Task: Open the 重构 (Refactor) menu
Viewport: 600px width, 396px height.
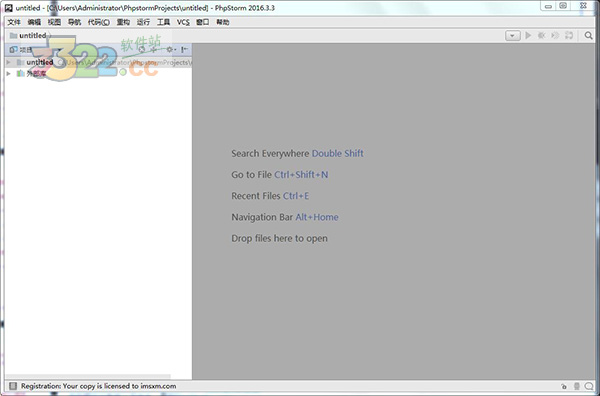Action: point(123,22)
